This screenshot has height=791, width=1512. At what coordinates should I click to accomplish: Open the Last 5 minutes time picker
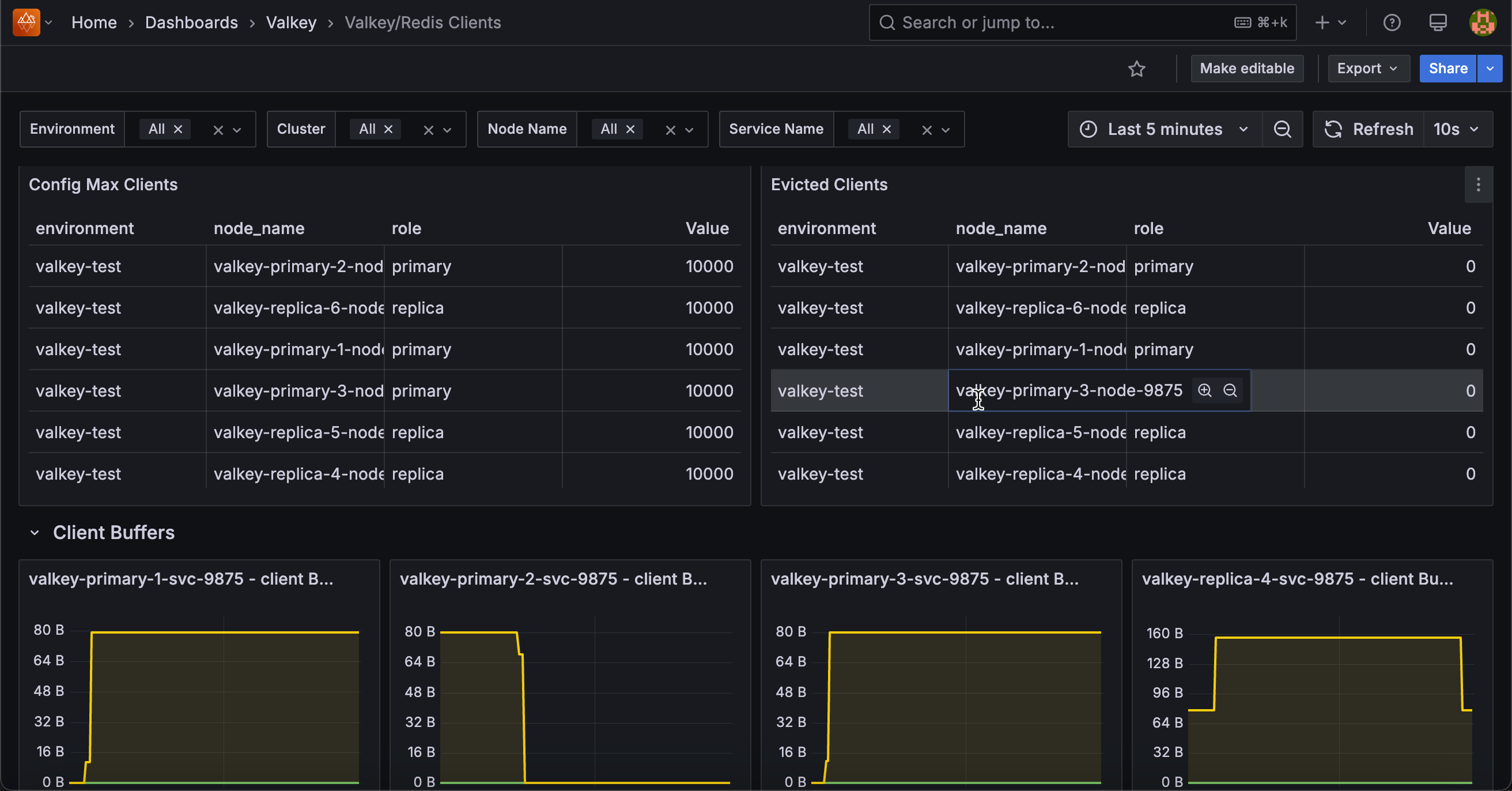coord(1165,129)
